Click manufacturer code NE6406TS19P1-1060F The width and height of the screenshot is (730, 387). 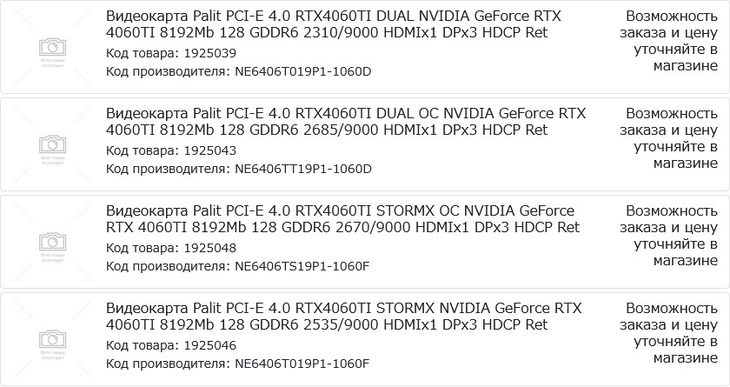pyautogui.click(x=302, y=266)
